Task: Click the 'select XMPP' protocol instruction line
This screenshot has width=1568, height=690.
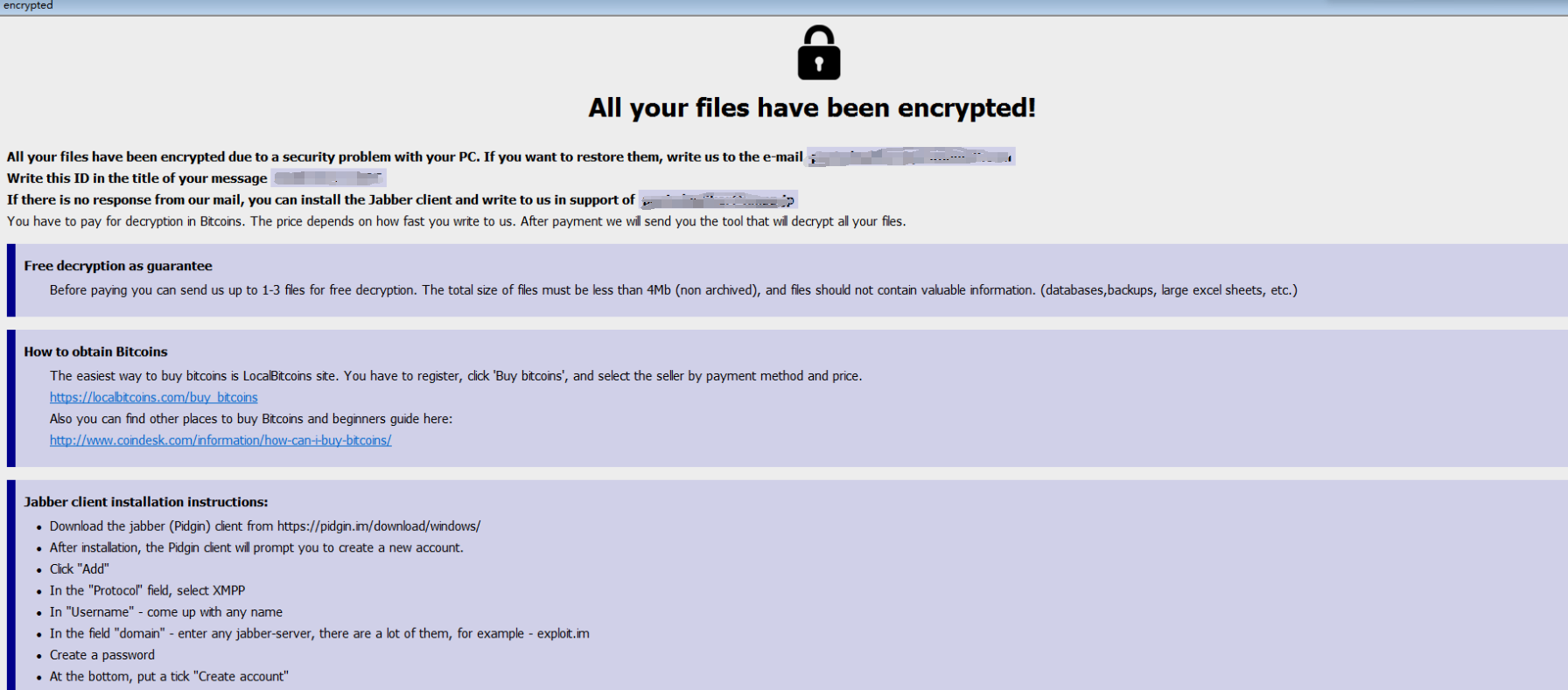Action: tap(147, 591)
